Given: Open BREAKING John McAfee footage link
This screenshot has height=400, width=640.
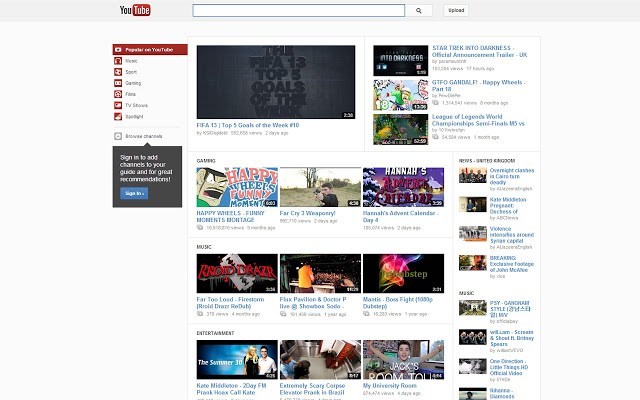Looking at the screenshot, I should coord(511,264).
